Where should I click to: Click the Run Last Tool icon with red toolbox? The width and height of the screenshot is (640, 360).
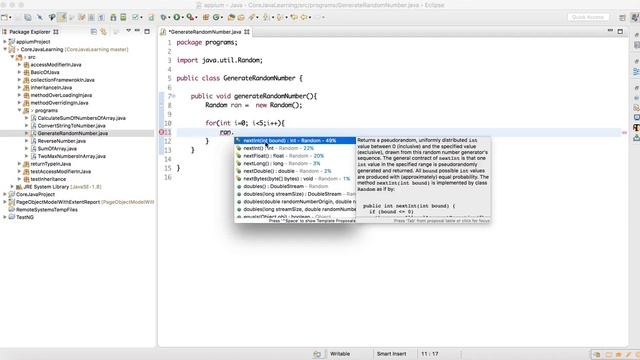190,17
